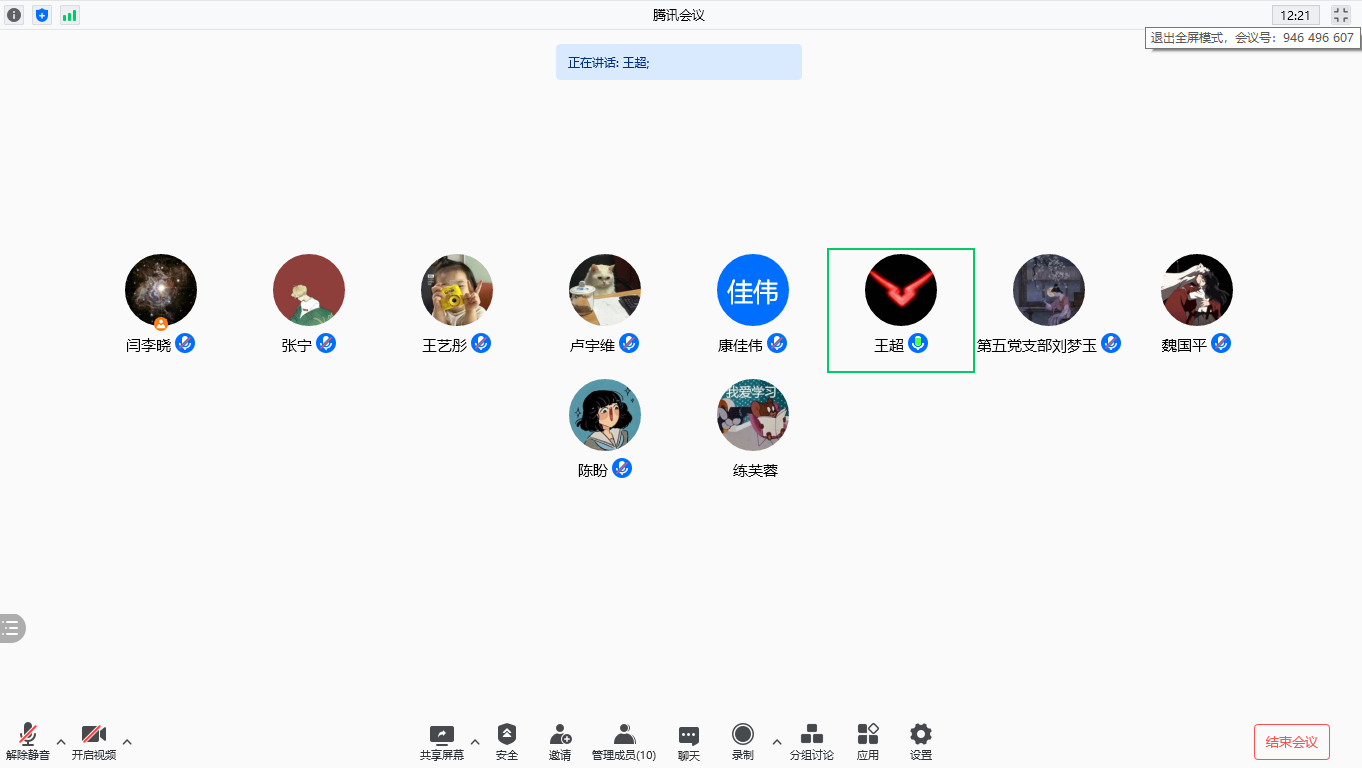Click the Invite (邀请) icon
Viewport: 1362px width, 768px height.
click(560, 742)
